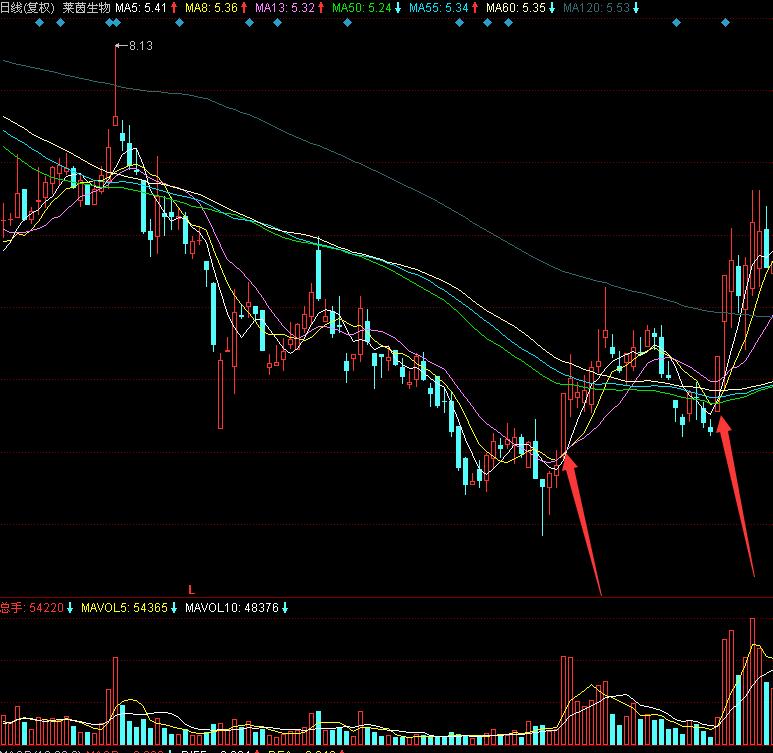Open the leftmost blue diamond info marker
Viewport: 773px width, 753px height.
(39, 23)
